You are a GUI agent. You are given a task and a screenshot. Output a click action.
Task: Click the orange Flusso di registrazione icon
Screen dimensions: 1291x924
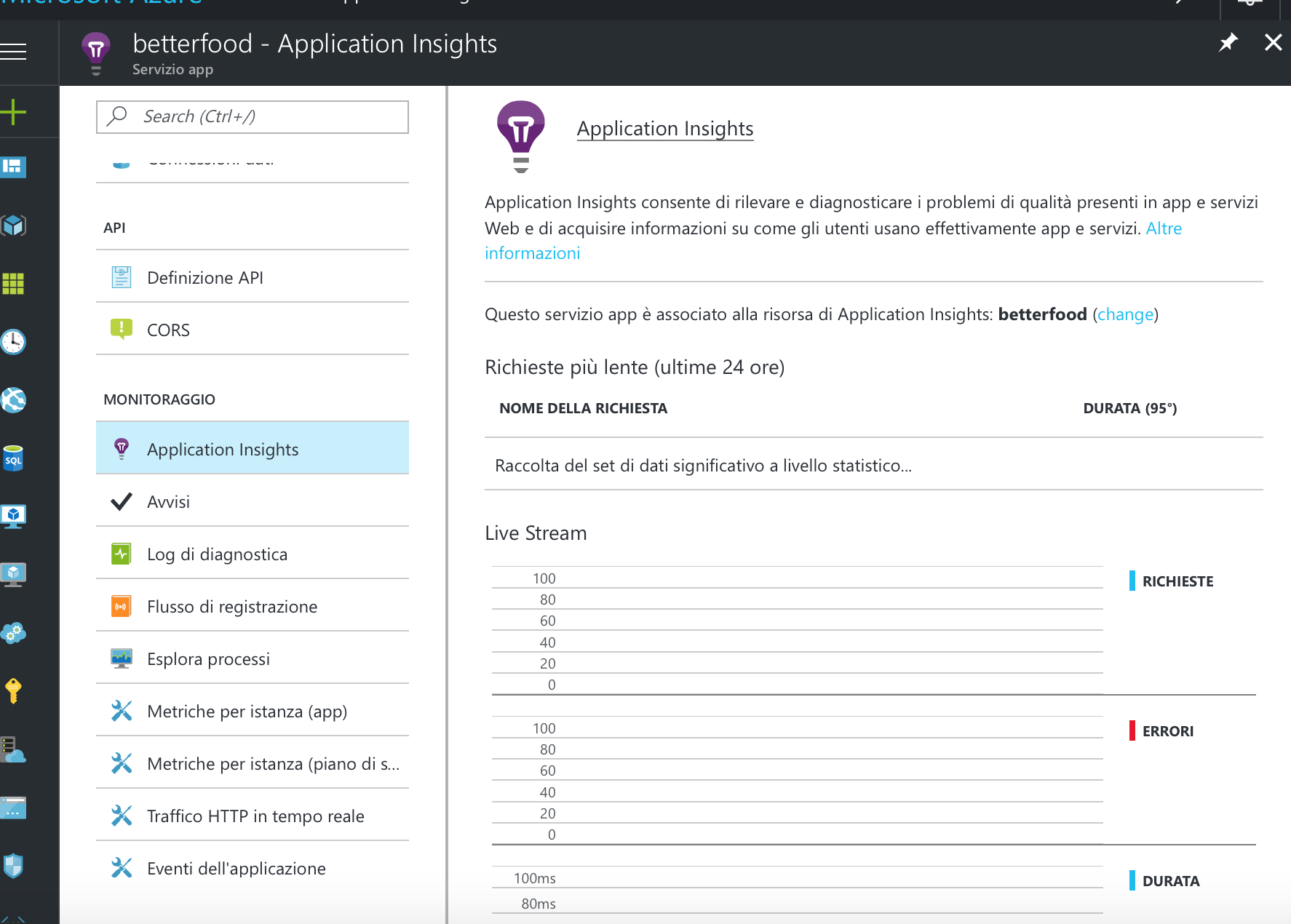pyautogui.click(x=122, y=606)
